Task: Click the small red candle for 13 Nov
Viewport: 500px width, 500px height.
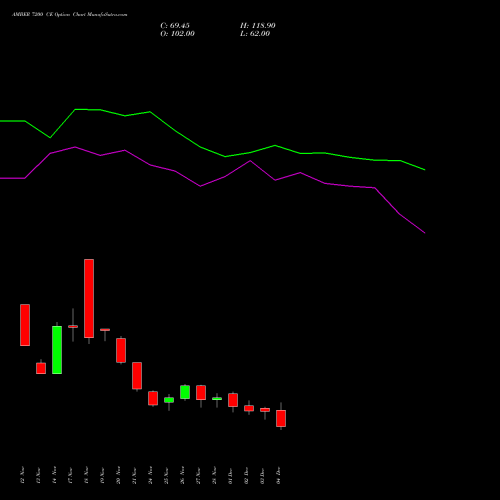Action: (41, 368)
